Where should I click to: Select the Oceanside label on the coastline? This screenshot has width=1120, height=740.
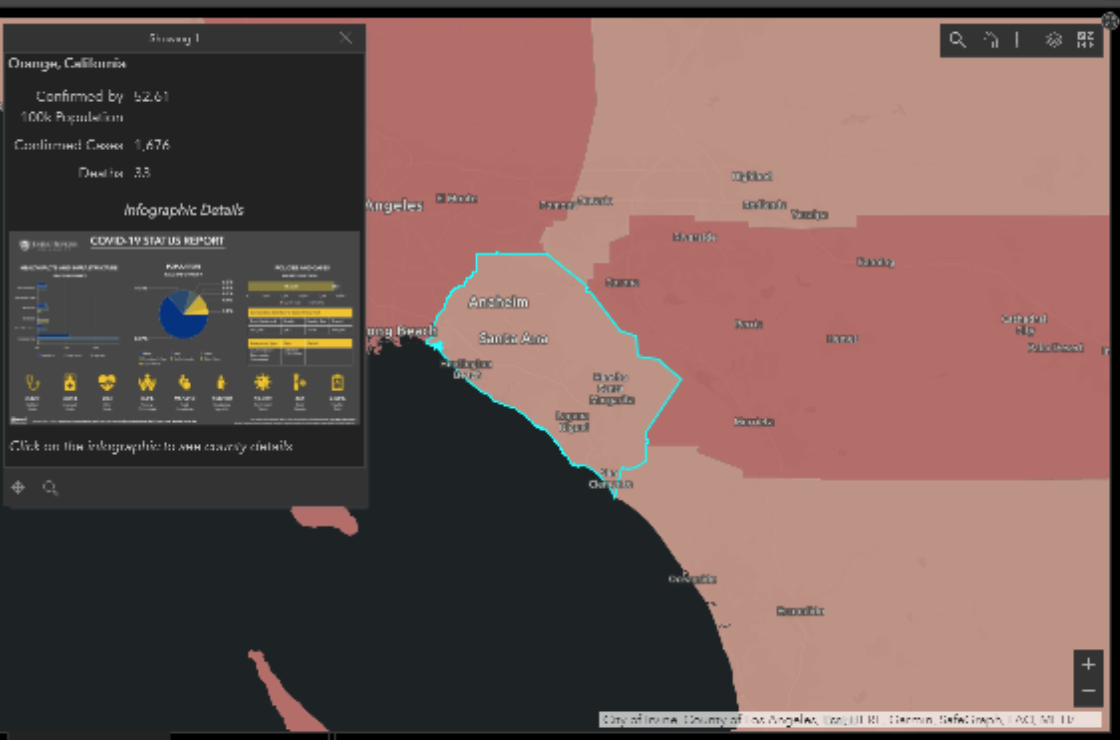[692, 578]
